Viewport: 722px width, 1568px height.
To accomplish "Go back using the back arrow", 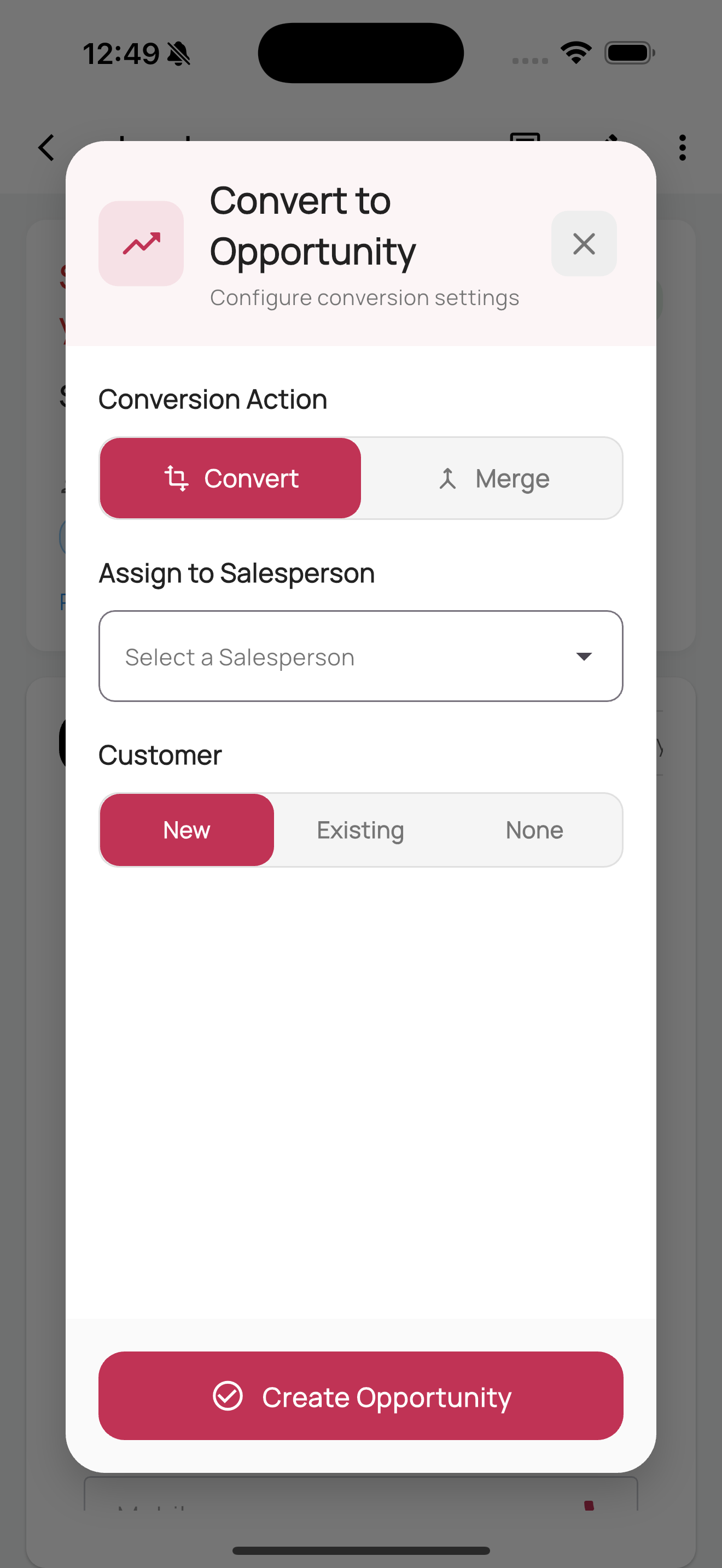I will [x=46, y=148].
